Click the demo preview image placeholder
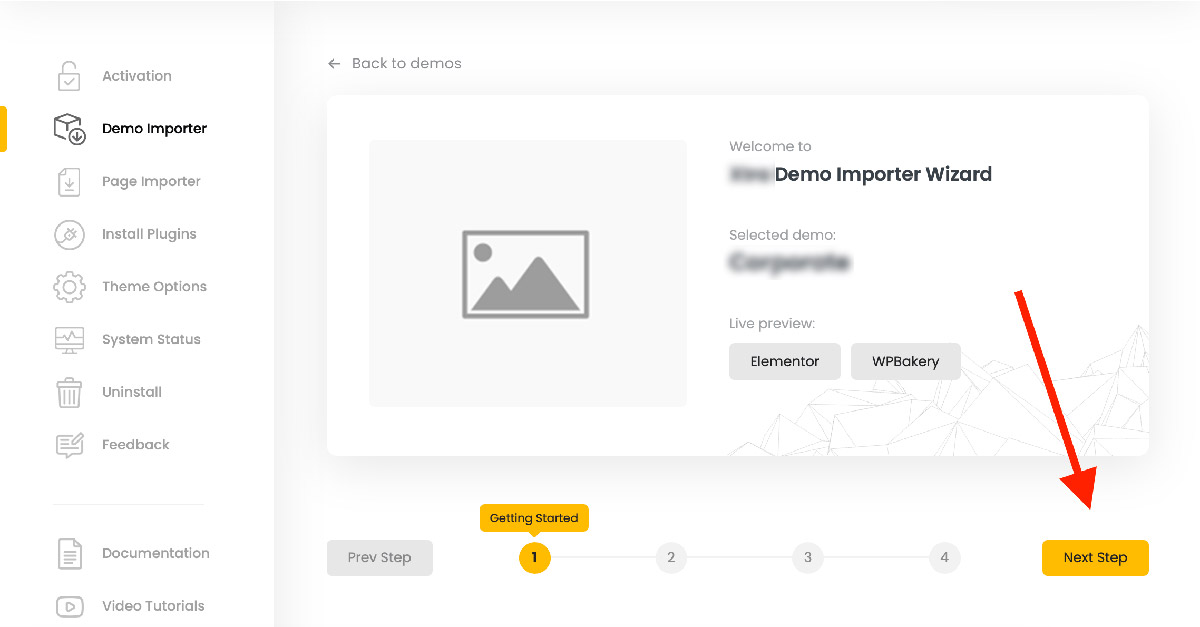The width and height of the screenshot is (1200, 627). [527, 273]
